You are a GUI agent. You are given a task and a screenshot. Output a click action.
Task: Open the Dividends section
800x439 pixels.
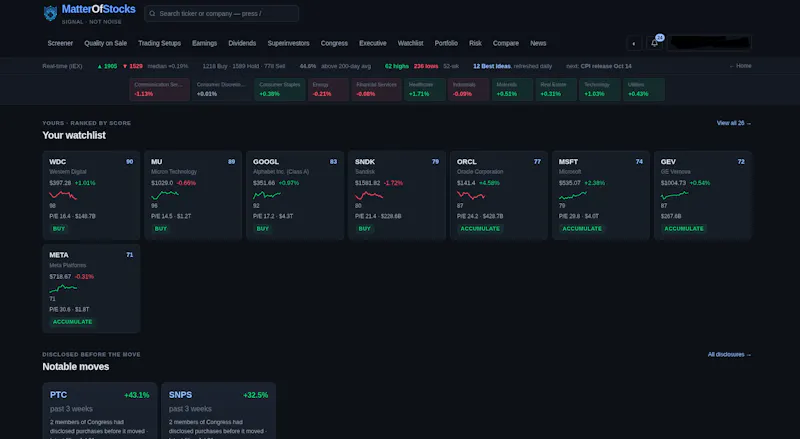242,43
